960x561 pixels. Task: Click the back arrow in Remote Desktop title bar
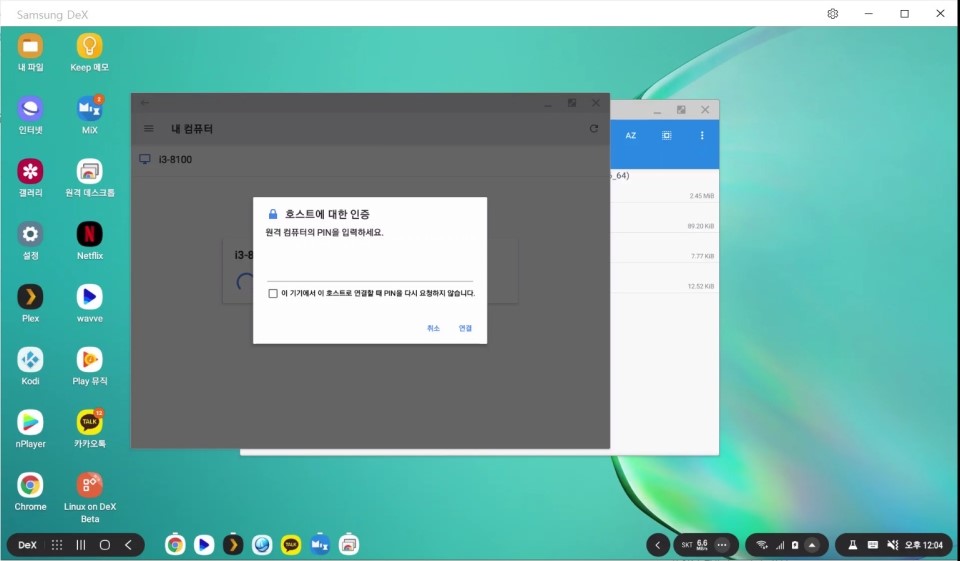pos(144,103)
